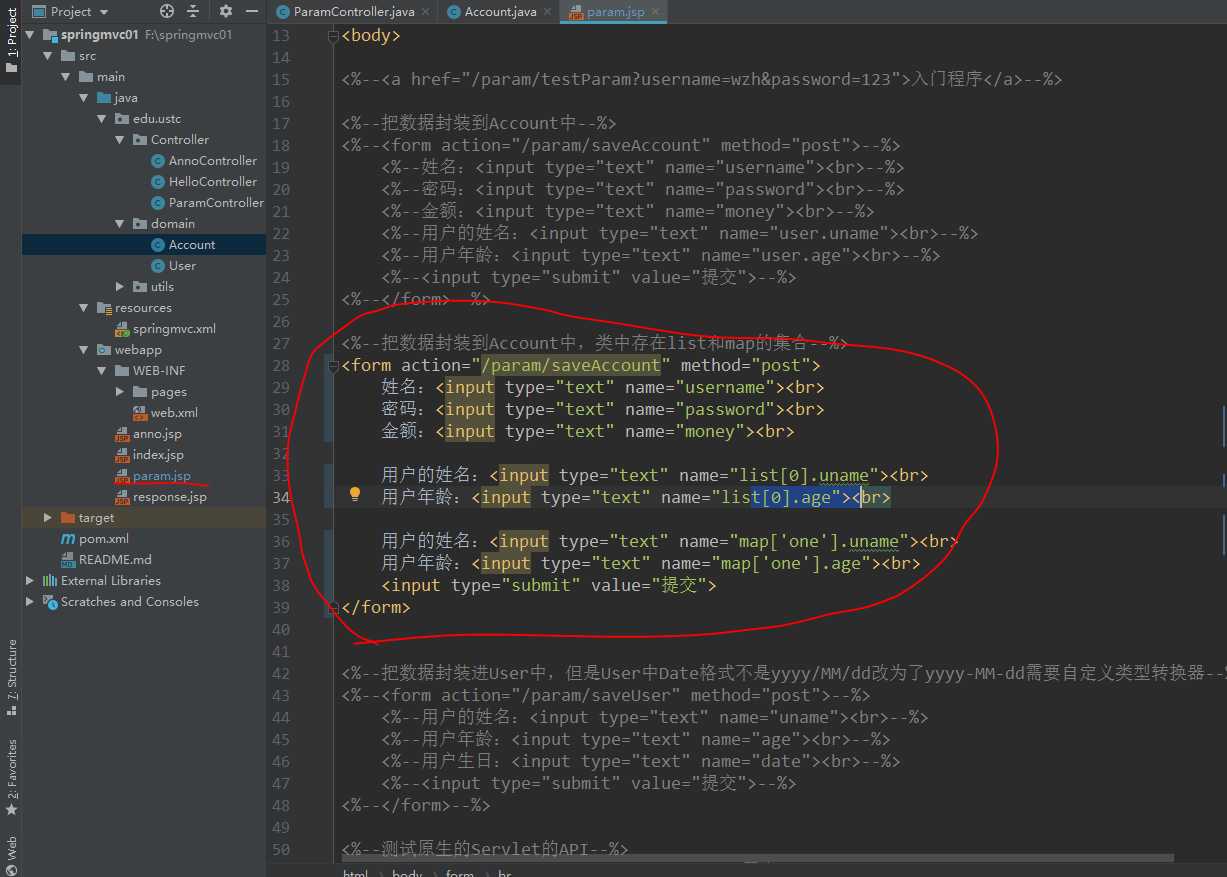The image size is (1227, 877).
Task: Click the Scratches and Consoles icon
Action: 49,602
